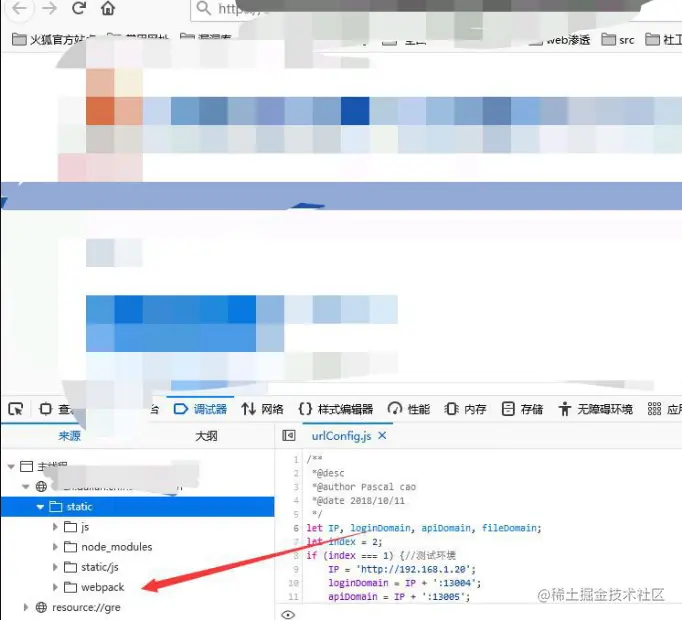The width and height of the screenshot is (682, 620).
Task: Click the apiDomain assignment on line 11
Action: 399,597
